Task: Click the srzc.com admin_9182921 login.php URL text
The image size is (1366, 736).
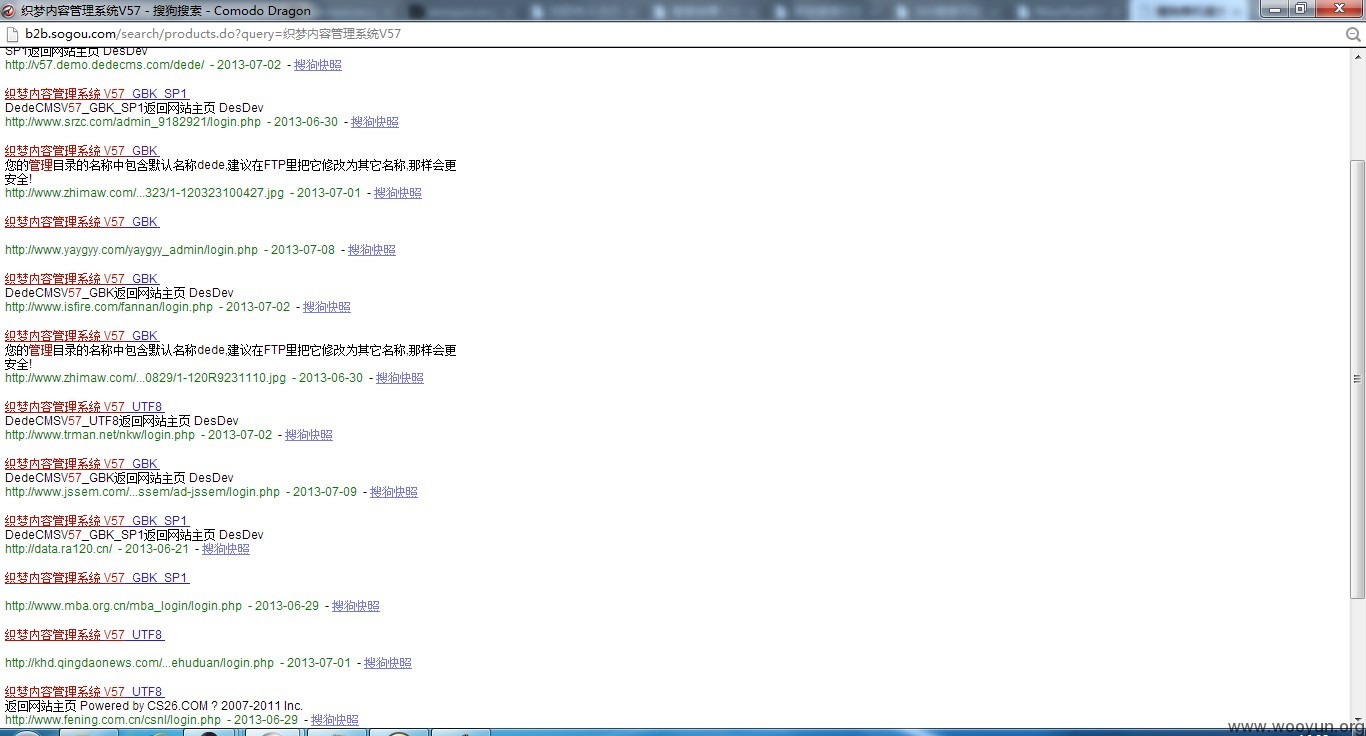Action: (x=133, y=122)
